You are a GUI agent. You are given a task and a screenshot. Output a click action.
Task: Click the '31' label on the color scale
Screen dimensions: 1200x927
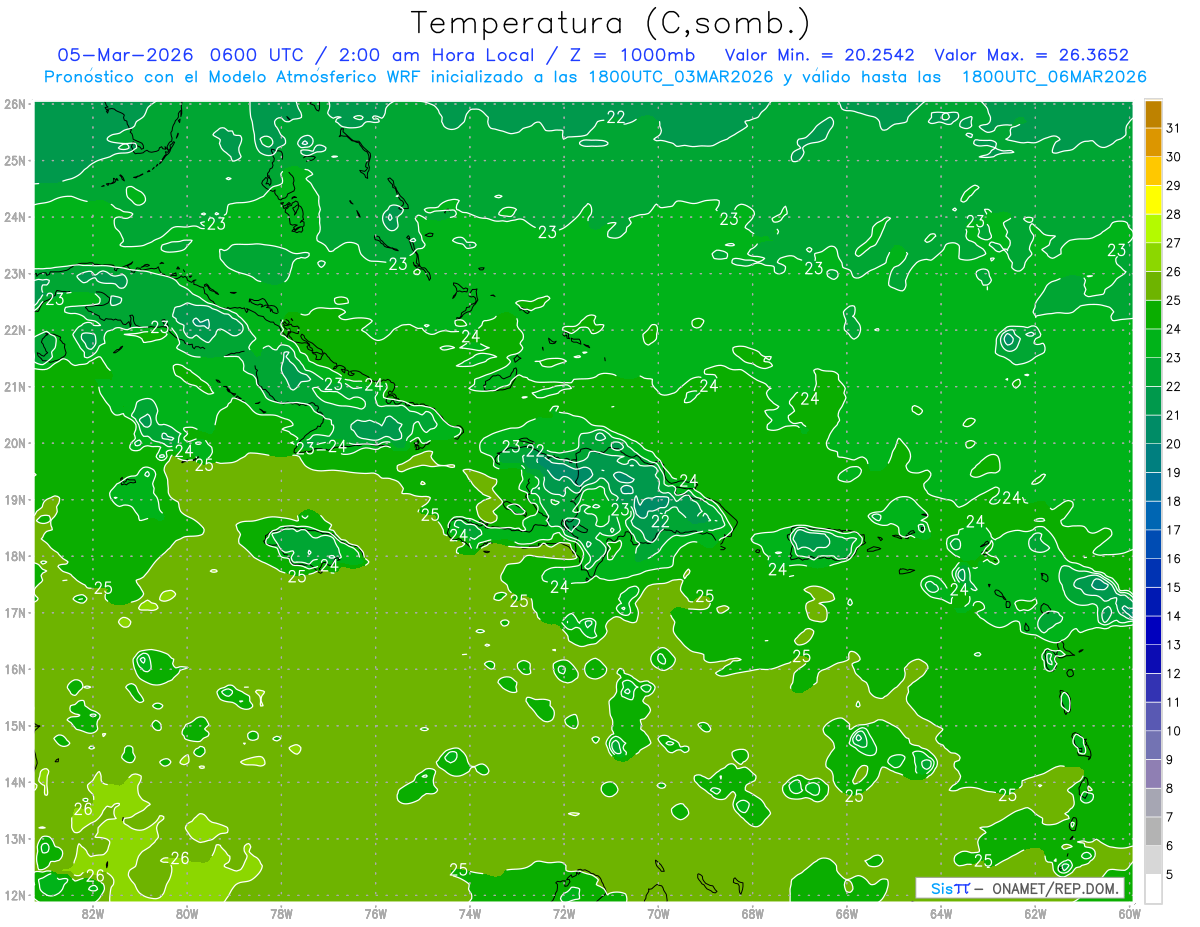point(1173,128)
